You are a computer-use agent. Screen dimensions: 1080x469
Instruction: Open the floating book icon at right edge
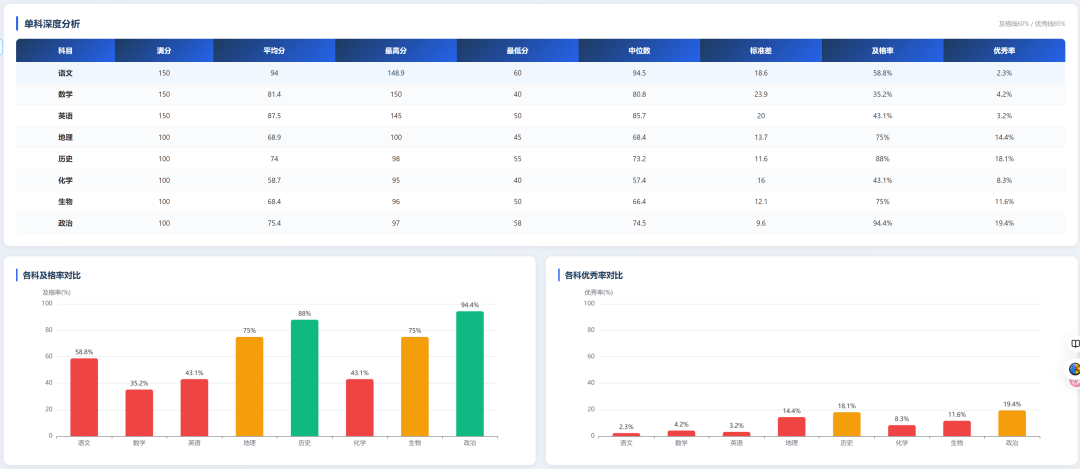tap(1074, 344)
